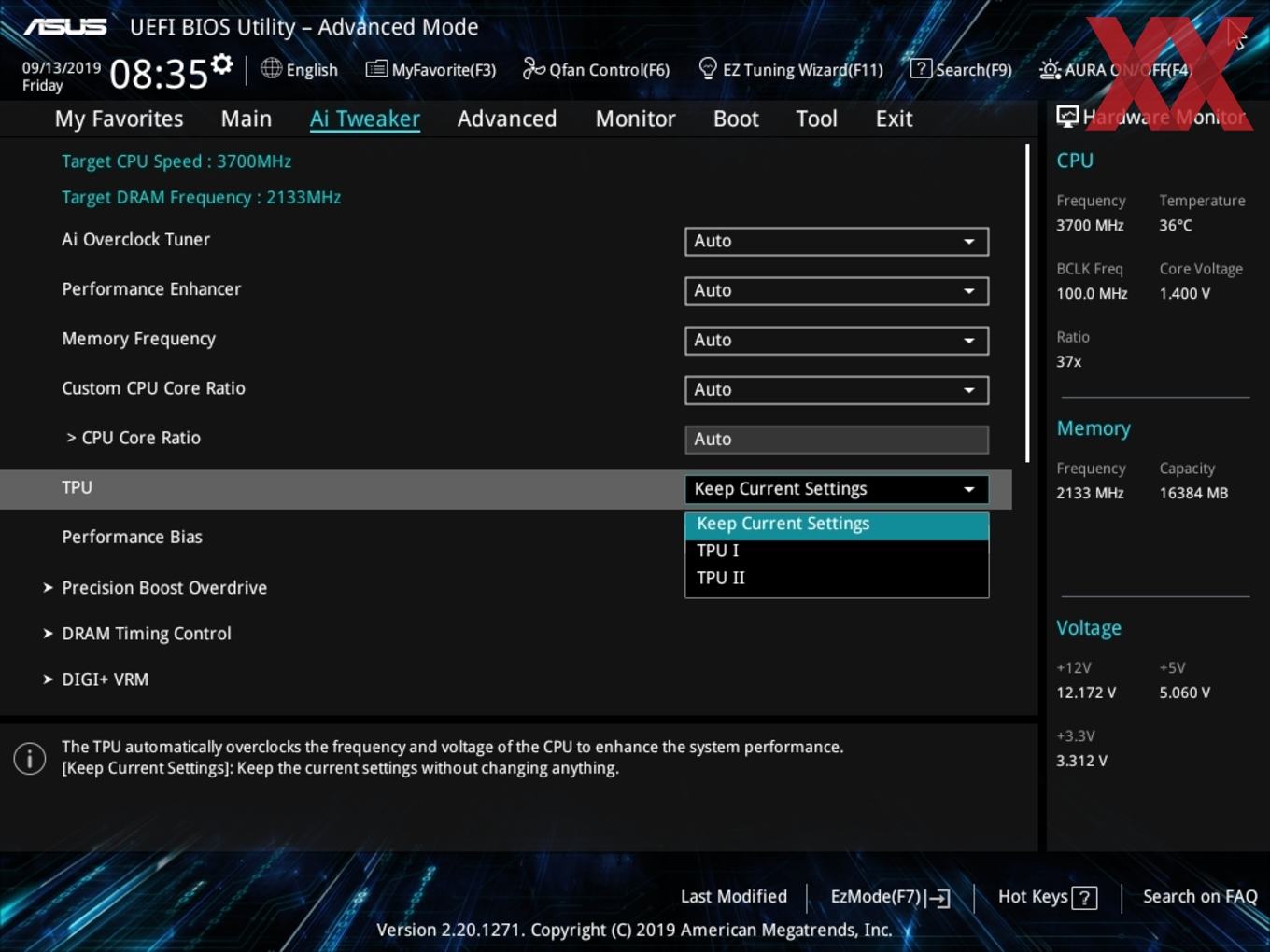Click the settings gear next to the clock

pos(221,64)
